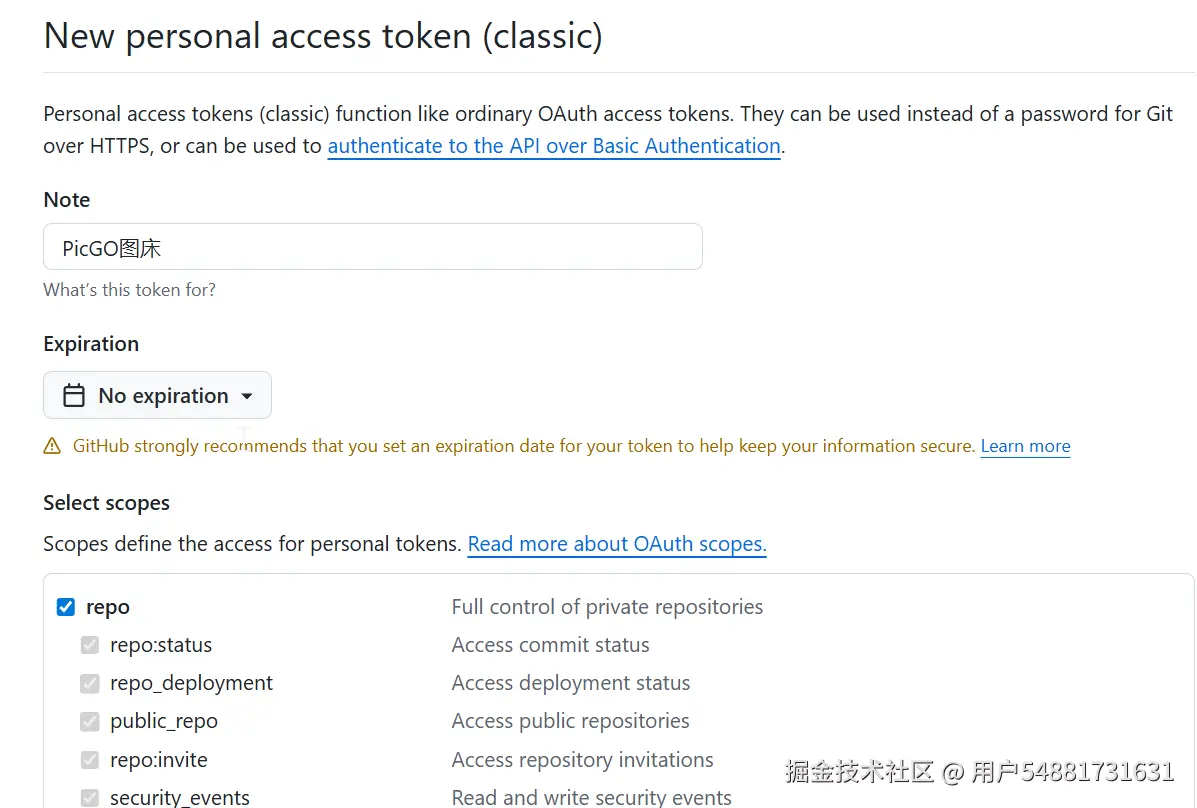
Task: Click the Note field label
Action: click(x=67, y=200)
